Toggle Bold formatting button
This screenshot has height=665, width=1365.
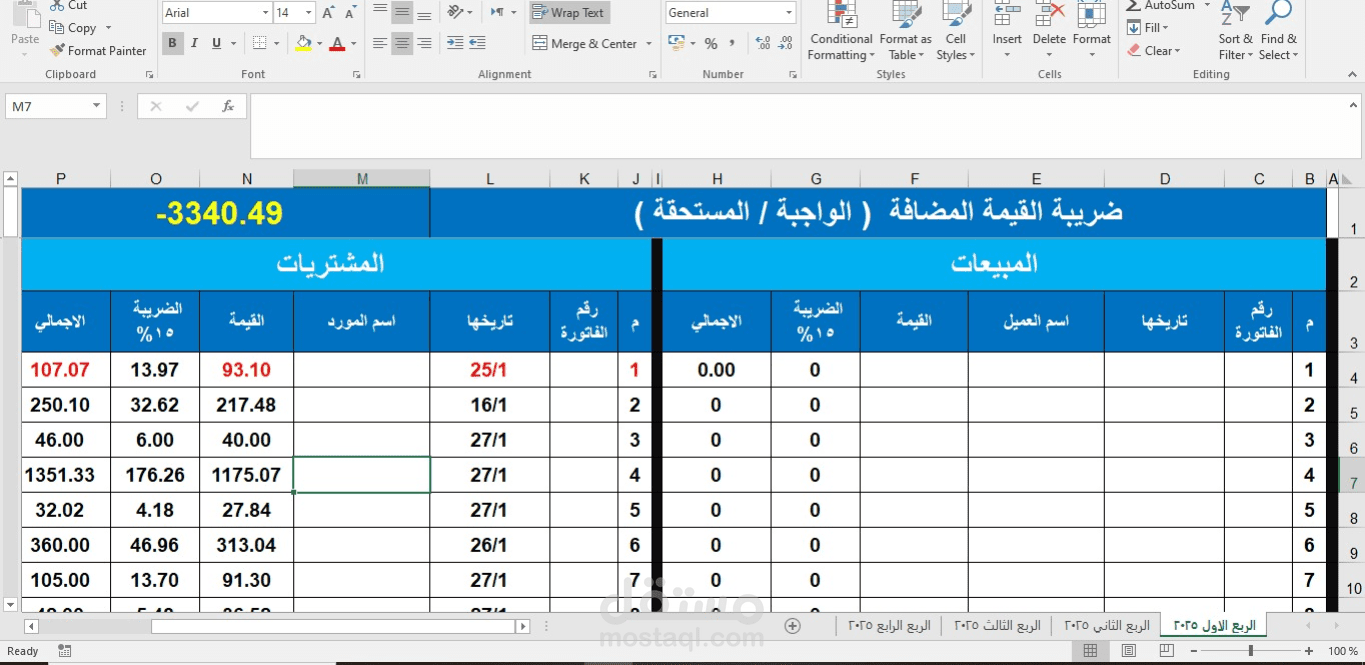coord(172,43)
